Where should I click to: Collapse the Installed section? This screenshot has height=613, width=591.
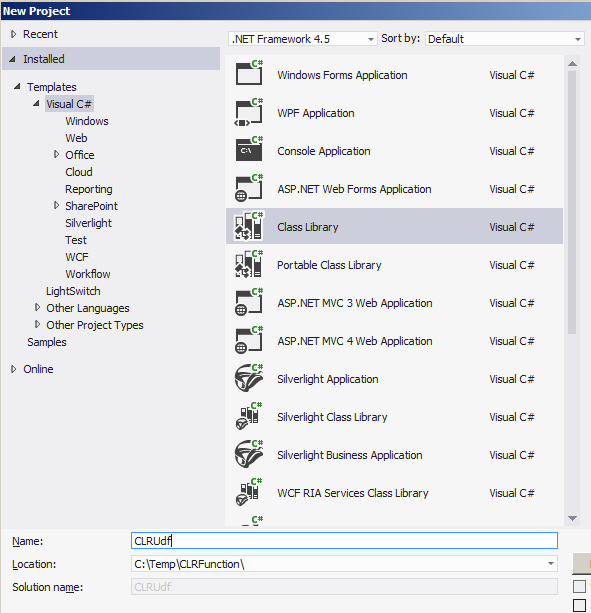click(x=13, y=59)
